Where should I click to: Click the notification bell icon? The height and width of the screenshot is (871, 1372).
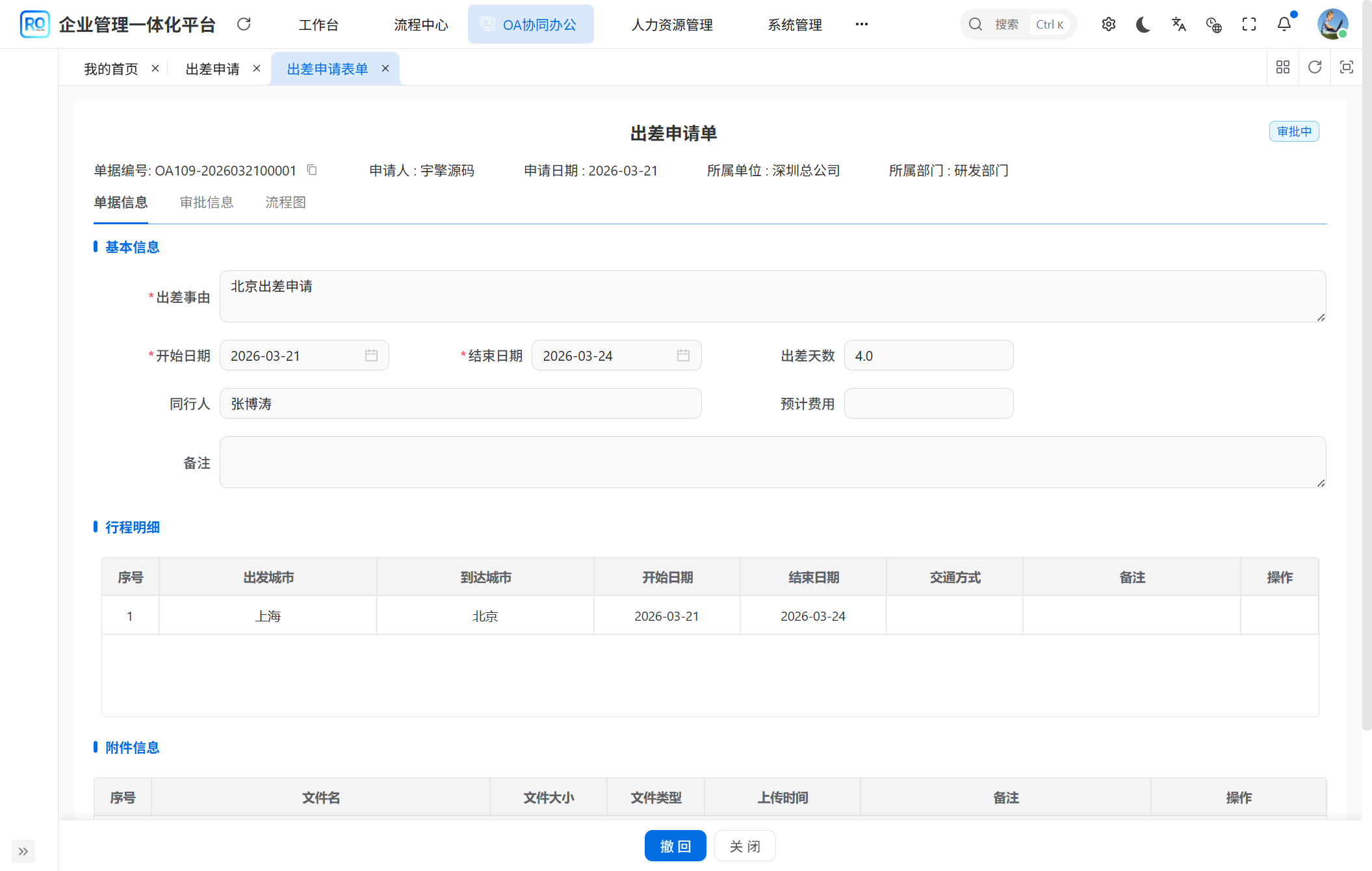point(1284,24)
